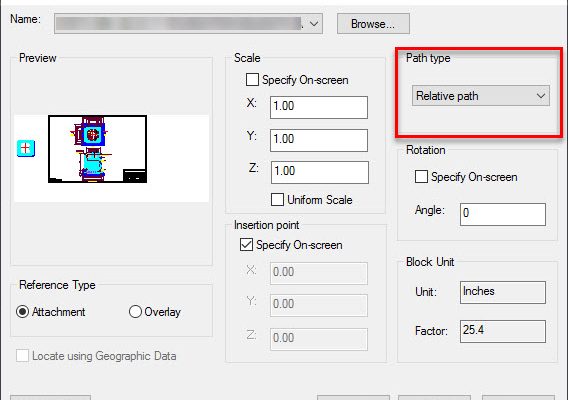Enable Specify On-screen under Rotation
The width and height of the screenshot is (568, 400).
[x=421, y=177]
